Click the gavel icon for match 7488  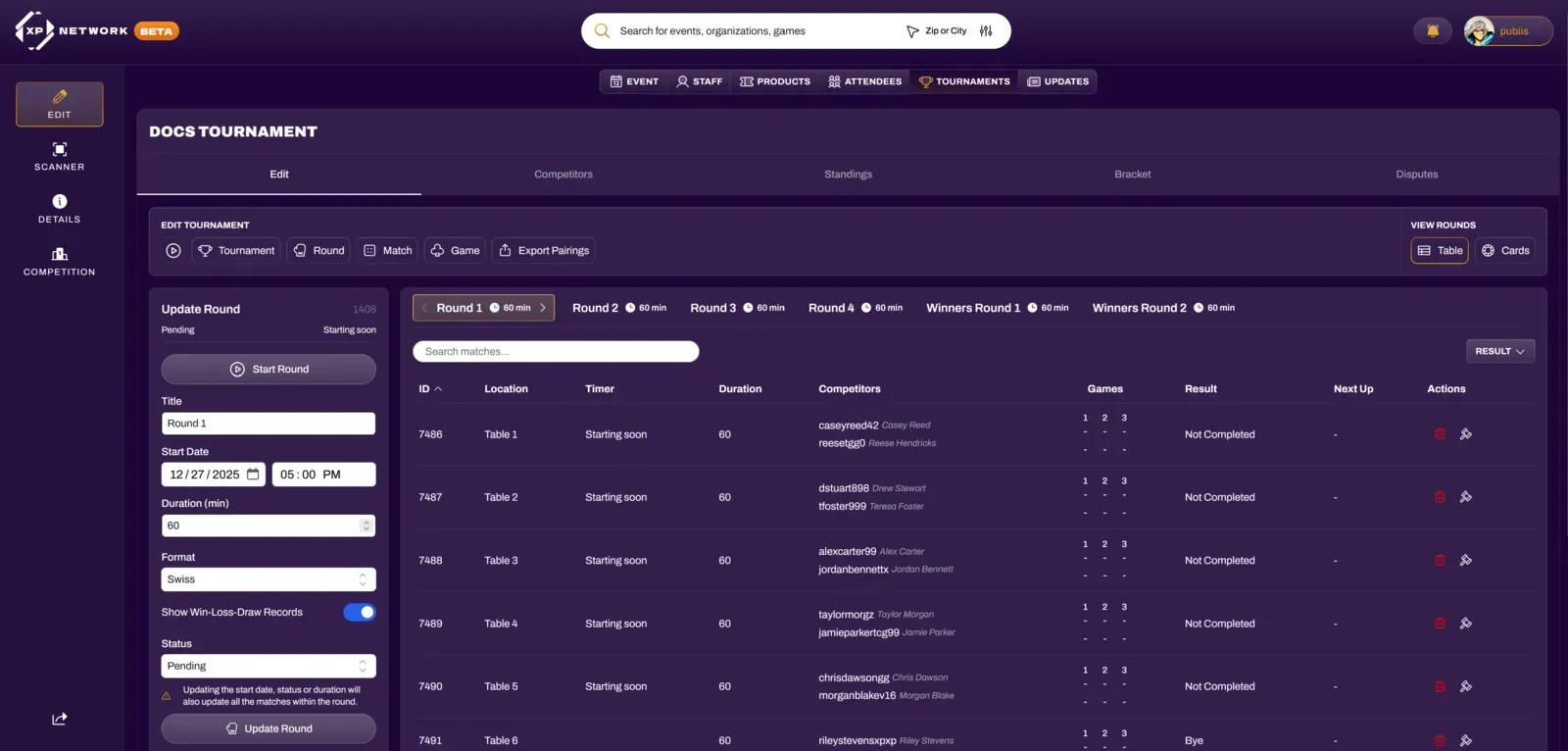click(x=1465, y=561)
